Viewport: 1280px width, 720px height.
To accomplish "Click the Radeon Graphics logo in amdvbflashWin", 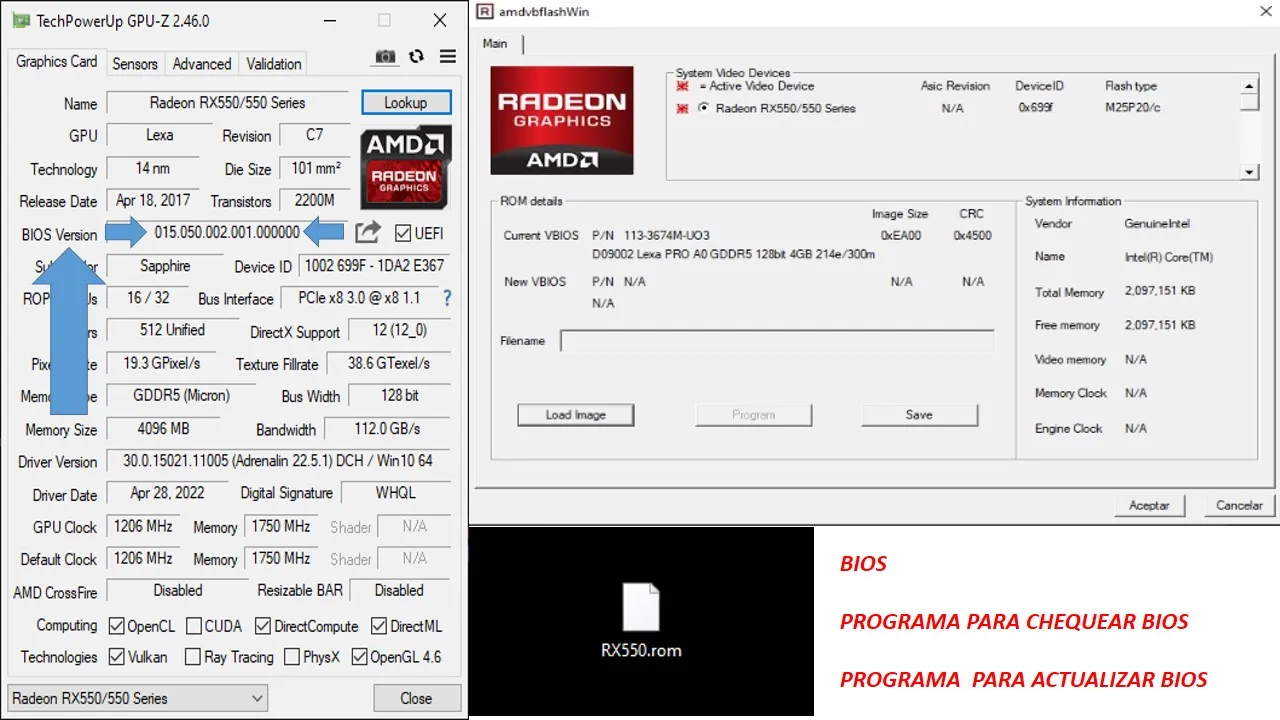I will click(562, 120).
